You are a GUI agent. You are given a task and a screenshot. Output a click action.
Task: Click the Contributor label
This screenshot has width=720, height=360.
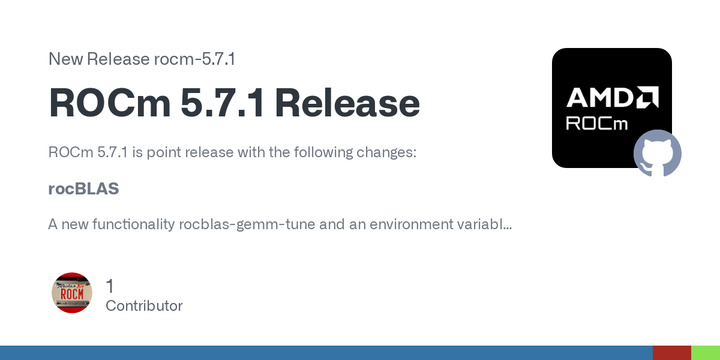tap(144, 306)
